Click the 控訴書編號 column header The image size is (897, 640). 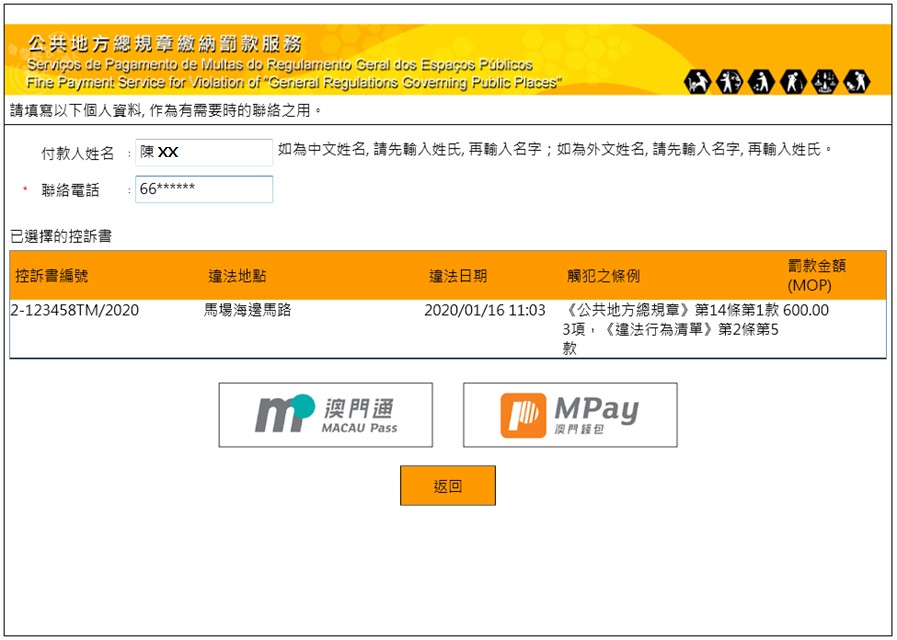[x=52, y=276]
